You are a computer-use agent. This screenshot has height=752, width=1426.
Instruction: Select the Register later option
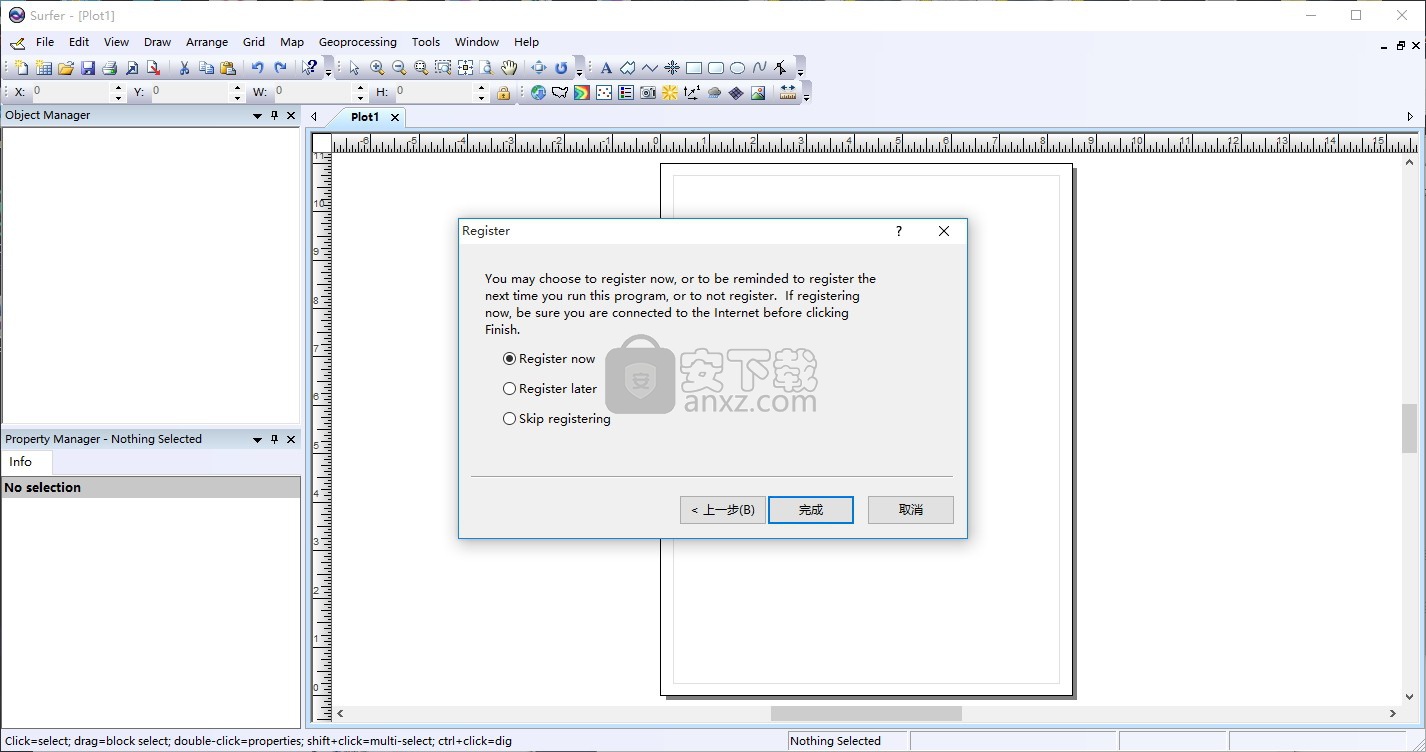tap(551, 388)
